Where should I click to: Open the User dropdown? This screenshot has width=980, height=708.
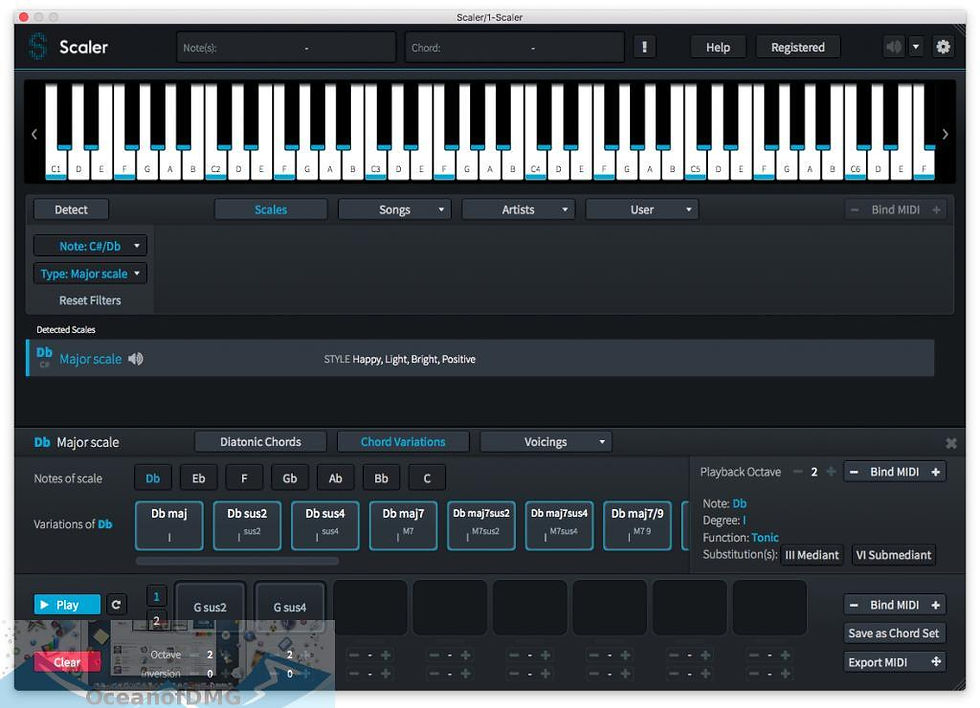pyautogui.click(x=642, y=209)
